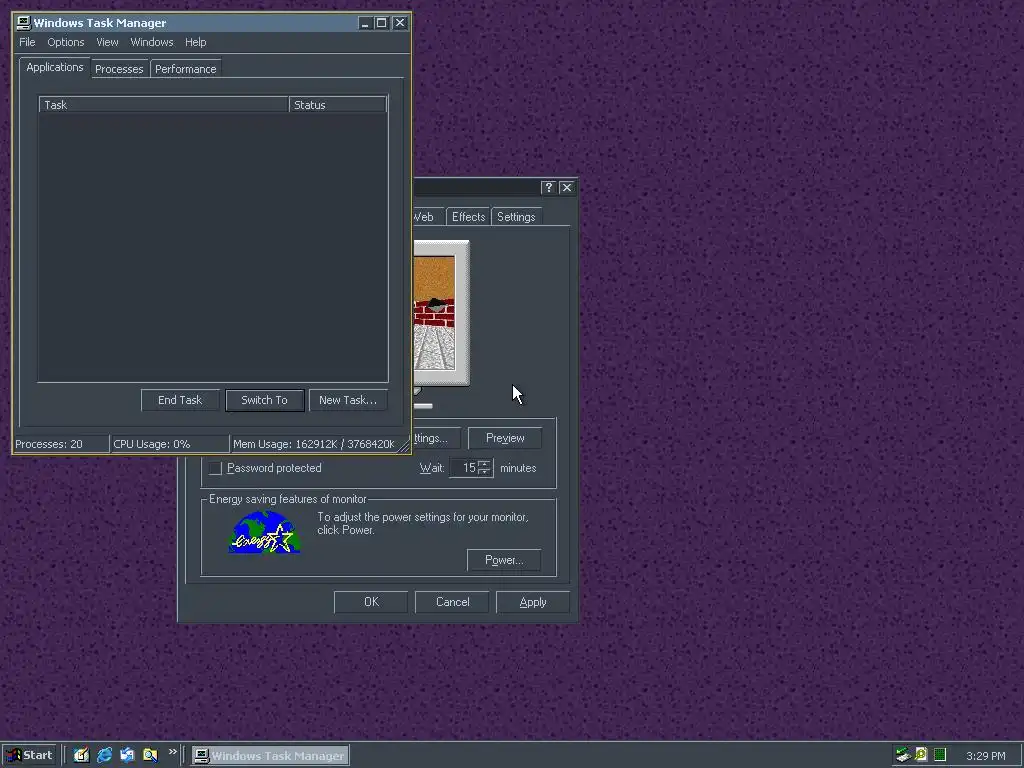Image resolution: width=1024 pixels, height=768 pixels.
Task: Decrease the Wait minutes spinner
Action: pyautogui.click(x=484, y=472)
